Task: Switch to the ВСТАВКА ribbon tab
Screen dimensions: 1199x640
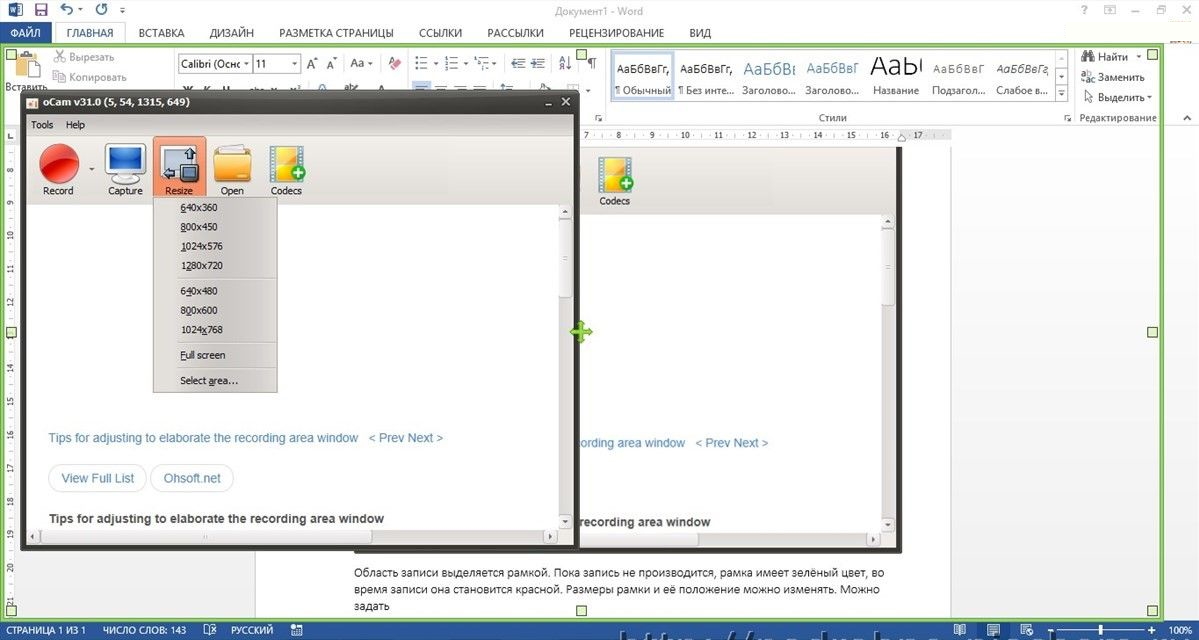Action: [161, 33]
